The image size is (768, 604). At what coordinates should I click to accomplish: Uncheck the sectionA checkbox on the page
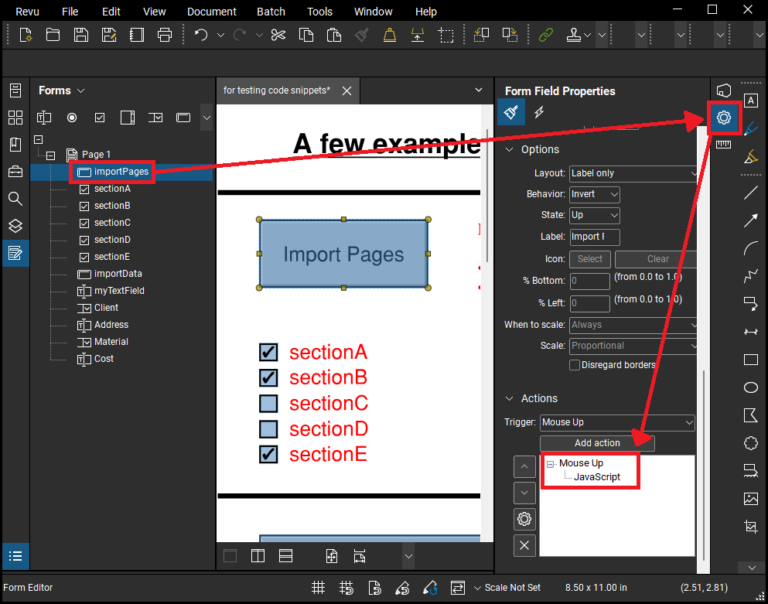coord(268,352)
